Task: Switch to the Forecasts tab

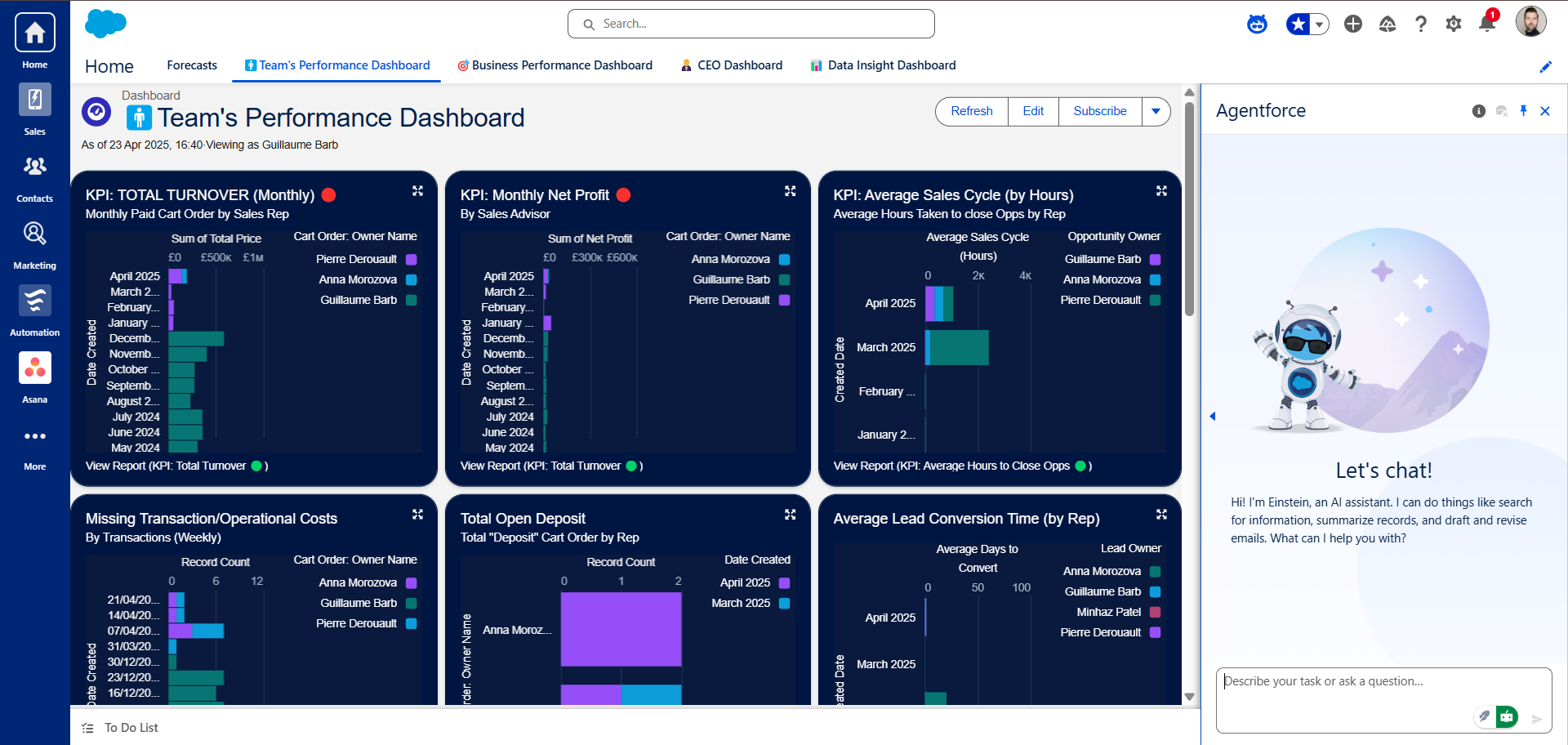Action: (192, 65)
